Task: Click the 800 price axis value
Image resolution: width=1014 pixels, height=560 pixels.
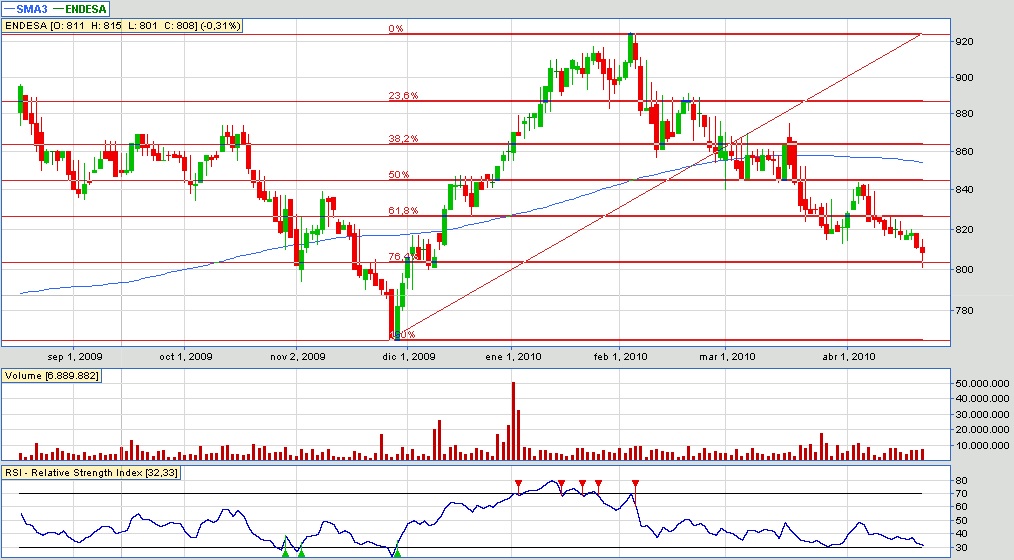Action: tap(964, 269)
